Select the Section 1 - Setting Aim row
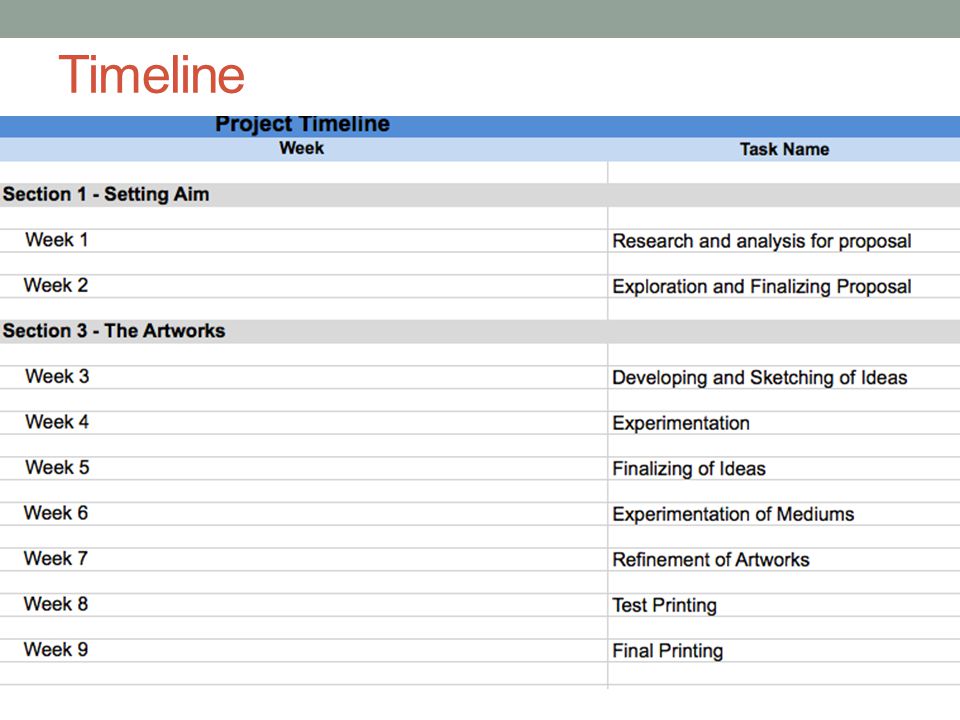The height and width of the screenshot is (720, 960). [480, 195]
